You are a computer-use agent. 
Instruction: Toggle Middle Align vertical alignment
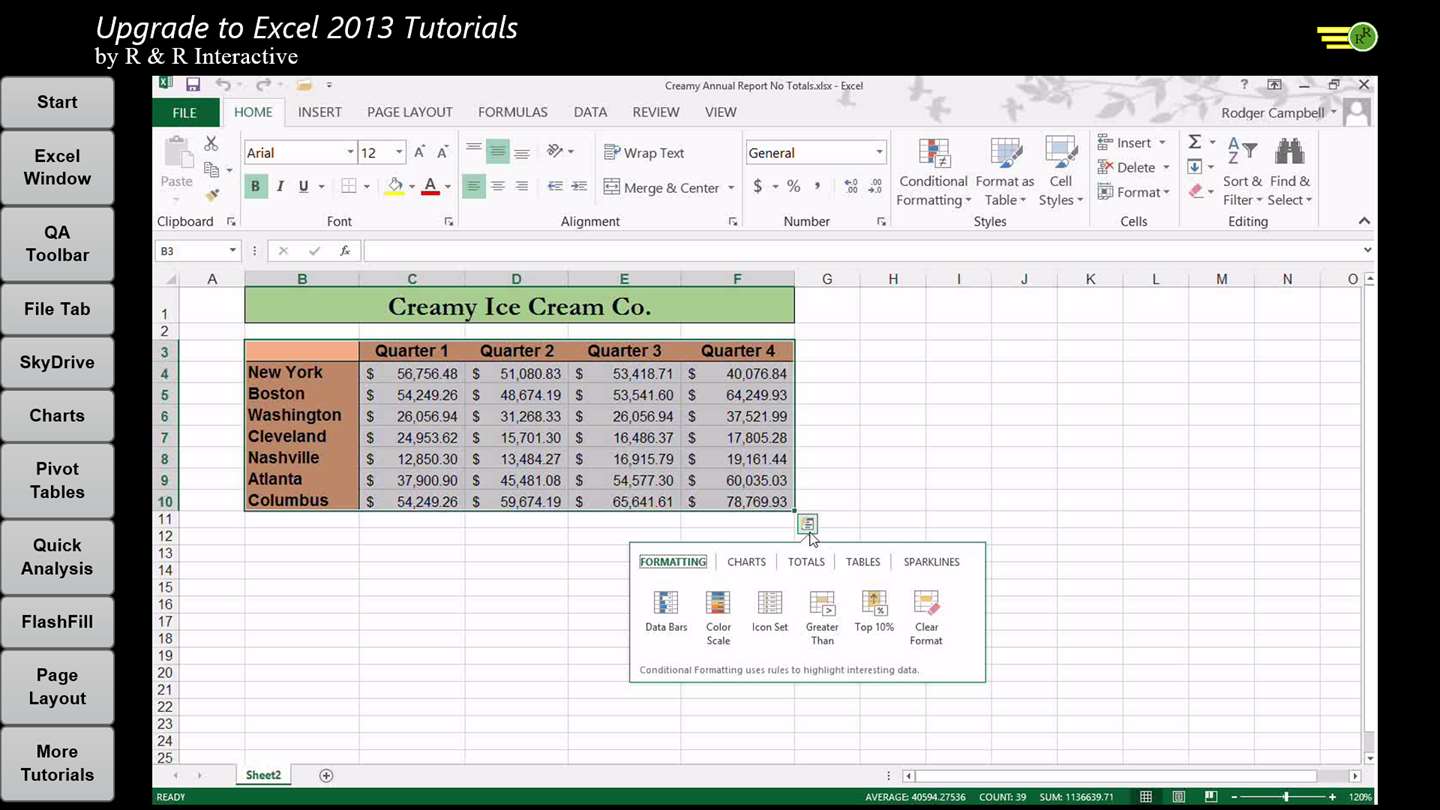click(497, 152)
